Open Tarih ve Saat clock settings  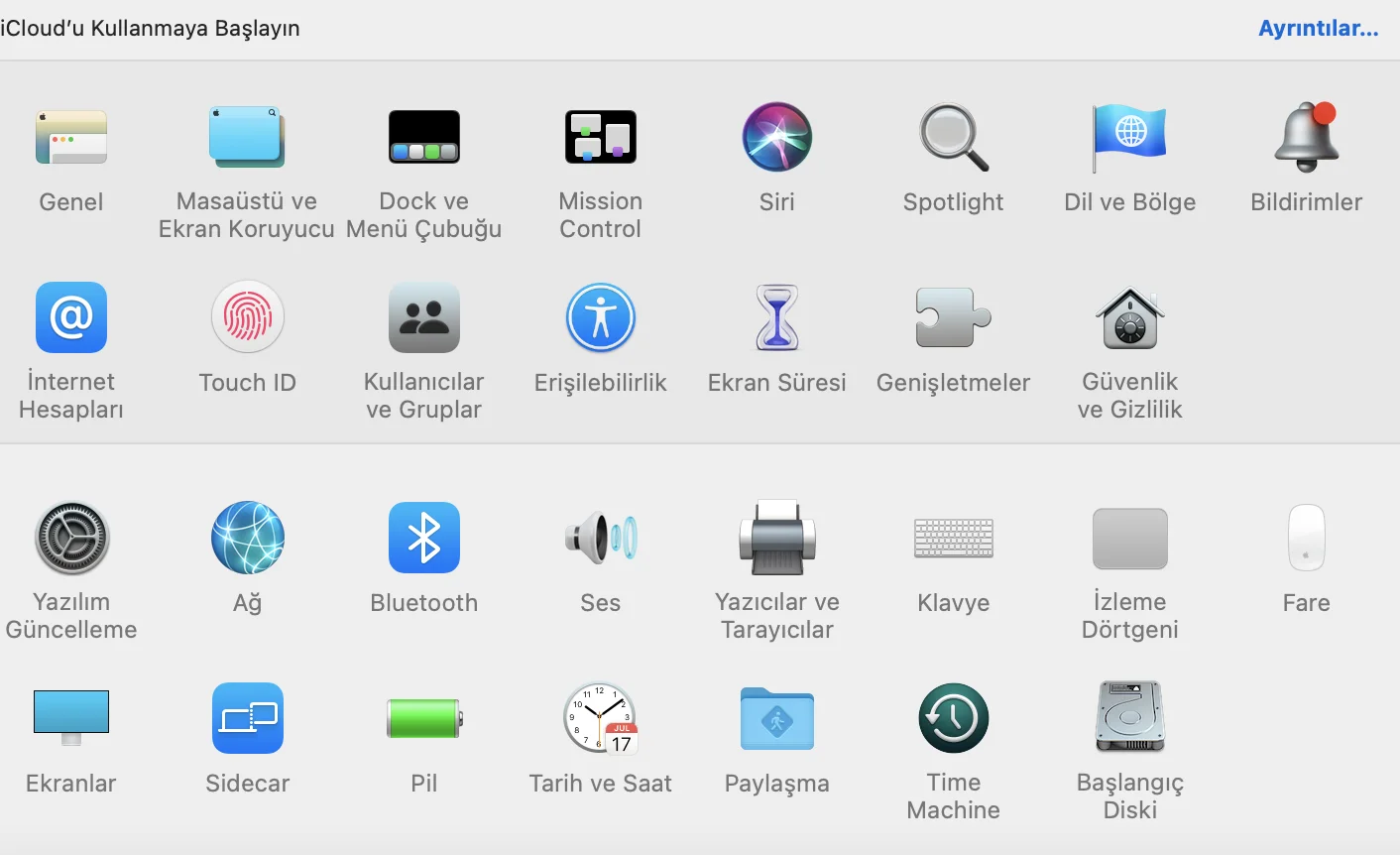tap(601, 719)
